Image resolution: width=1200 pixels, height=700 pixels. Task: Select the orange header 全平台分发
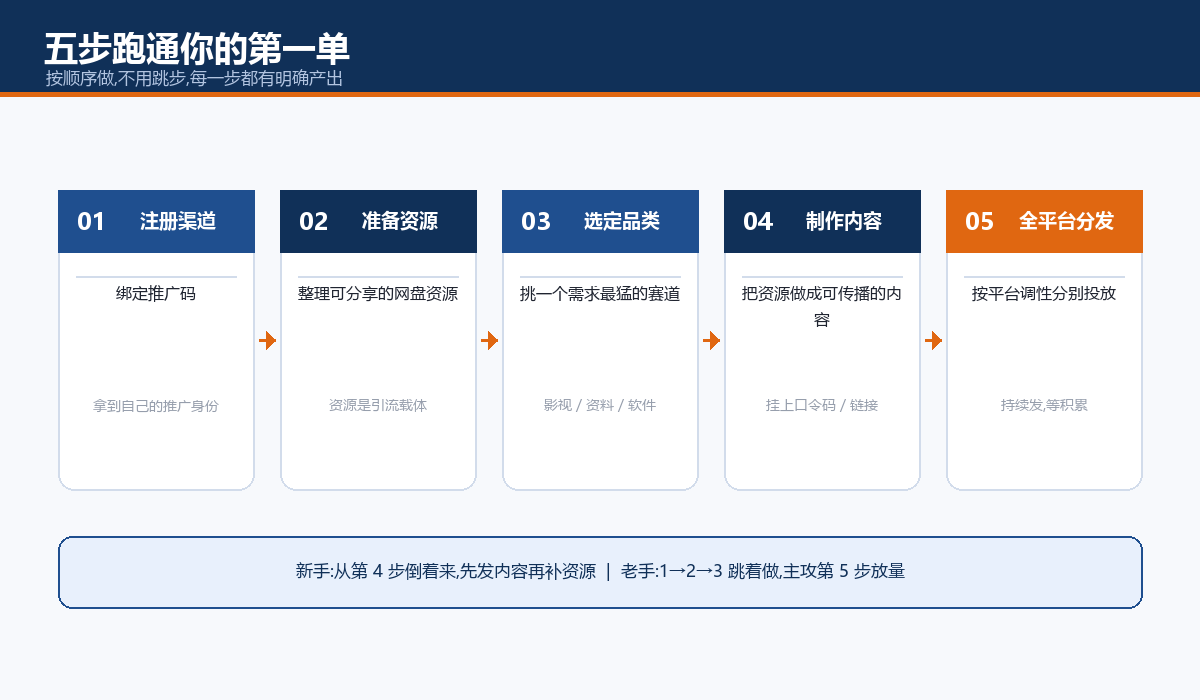pyautogui.click(x=1066, y=222)
